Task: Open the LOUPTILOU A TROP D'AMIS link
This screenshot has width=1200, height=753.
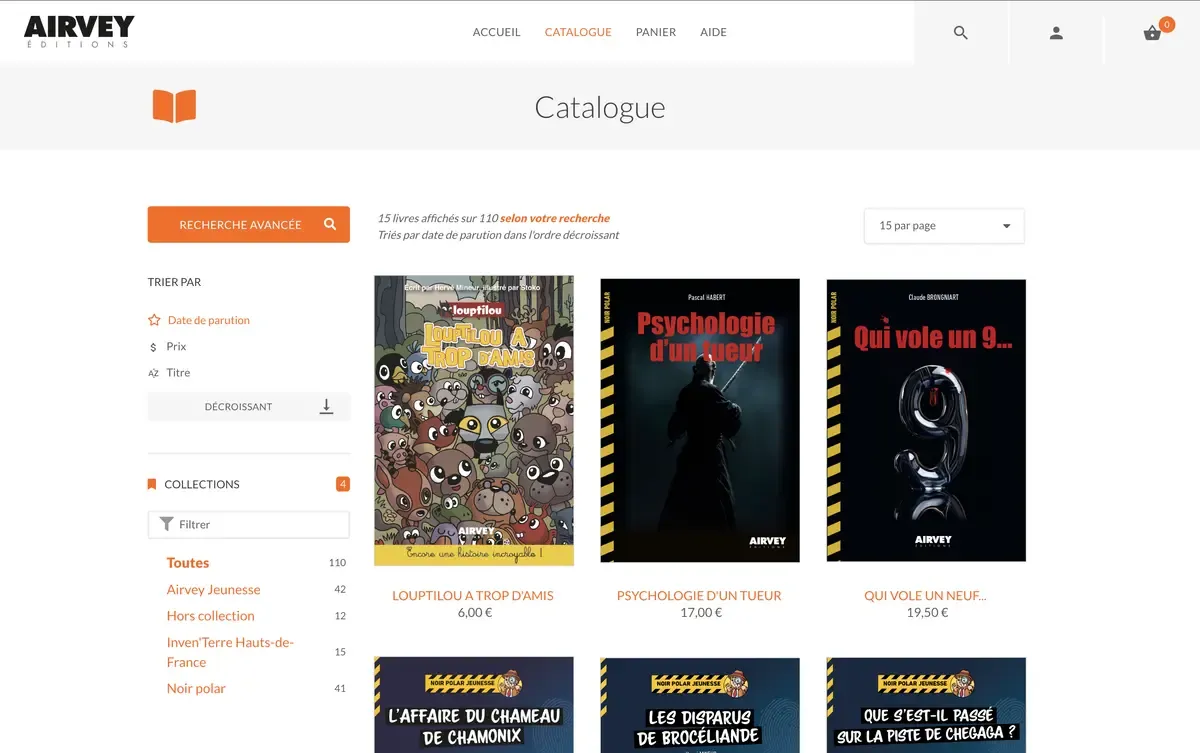Action: 473,595
